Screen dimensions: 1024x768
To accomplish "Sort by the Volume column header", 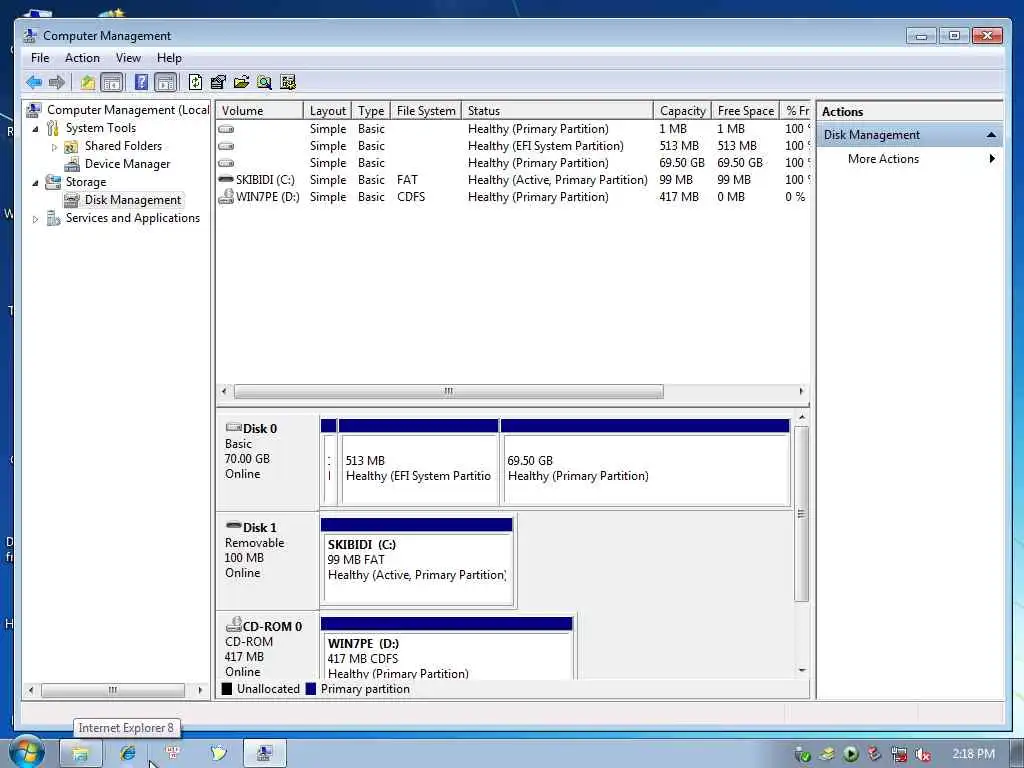I will pos(260,110).
